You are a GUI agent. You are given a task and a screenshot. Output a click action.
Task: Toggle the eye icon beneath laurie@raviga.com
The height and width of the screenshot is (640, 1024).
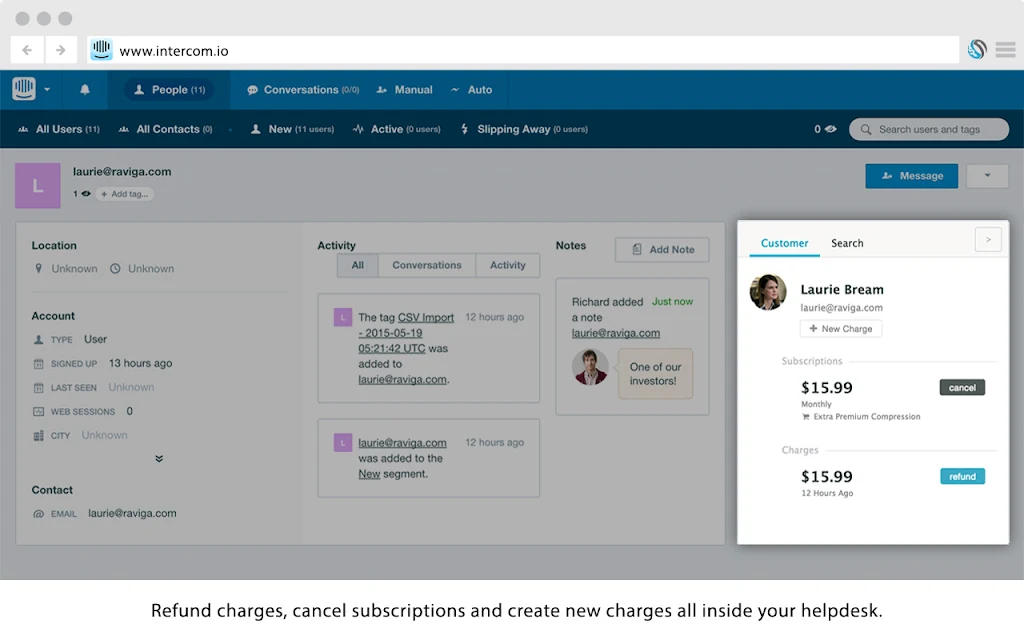point(86,194)
